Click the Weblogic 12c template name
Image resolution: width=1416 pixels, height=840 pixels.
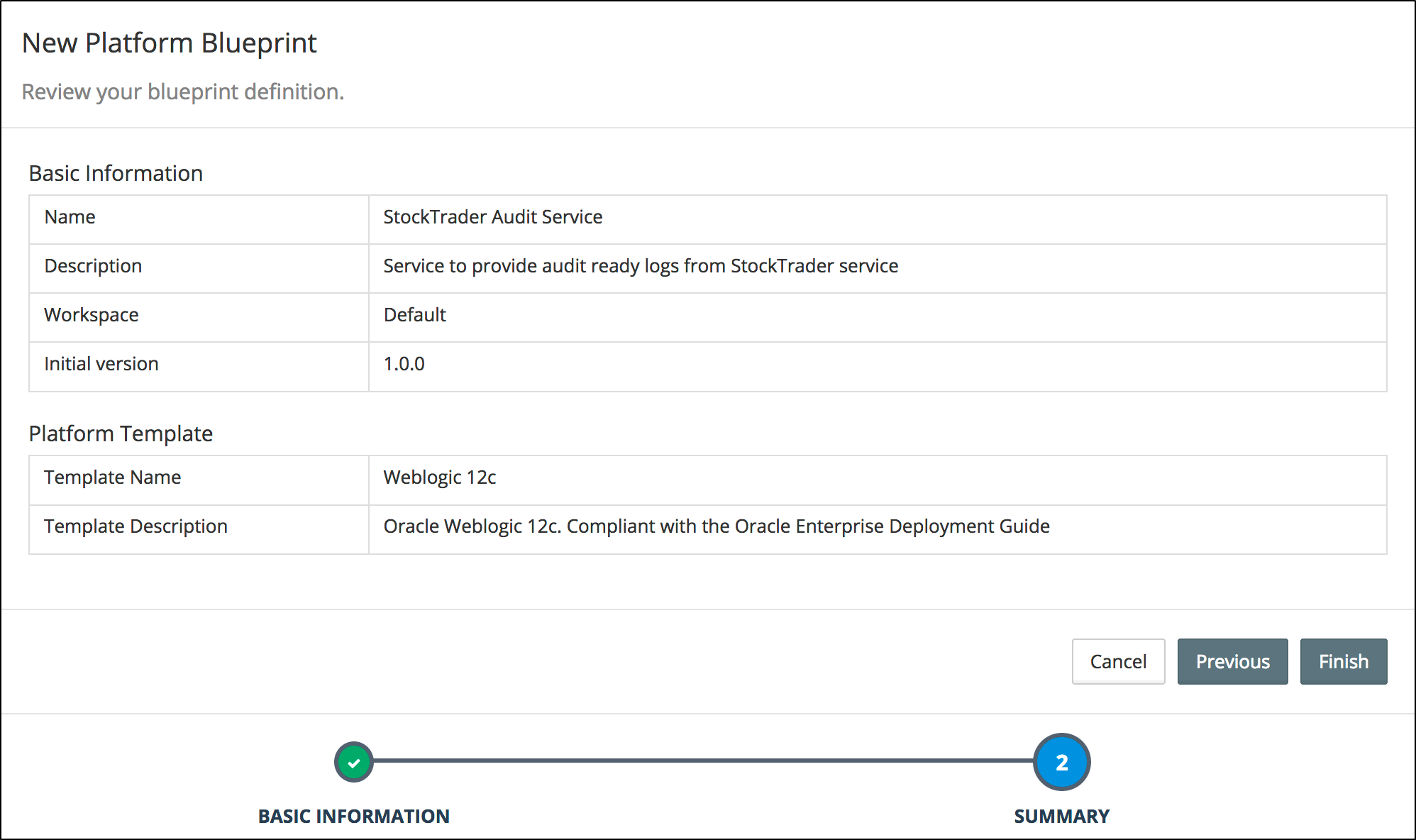pyautogui.click(x=439, y=477)
